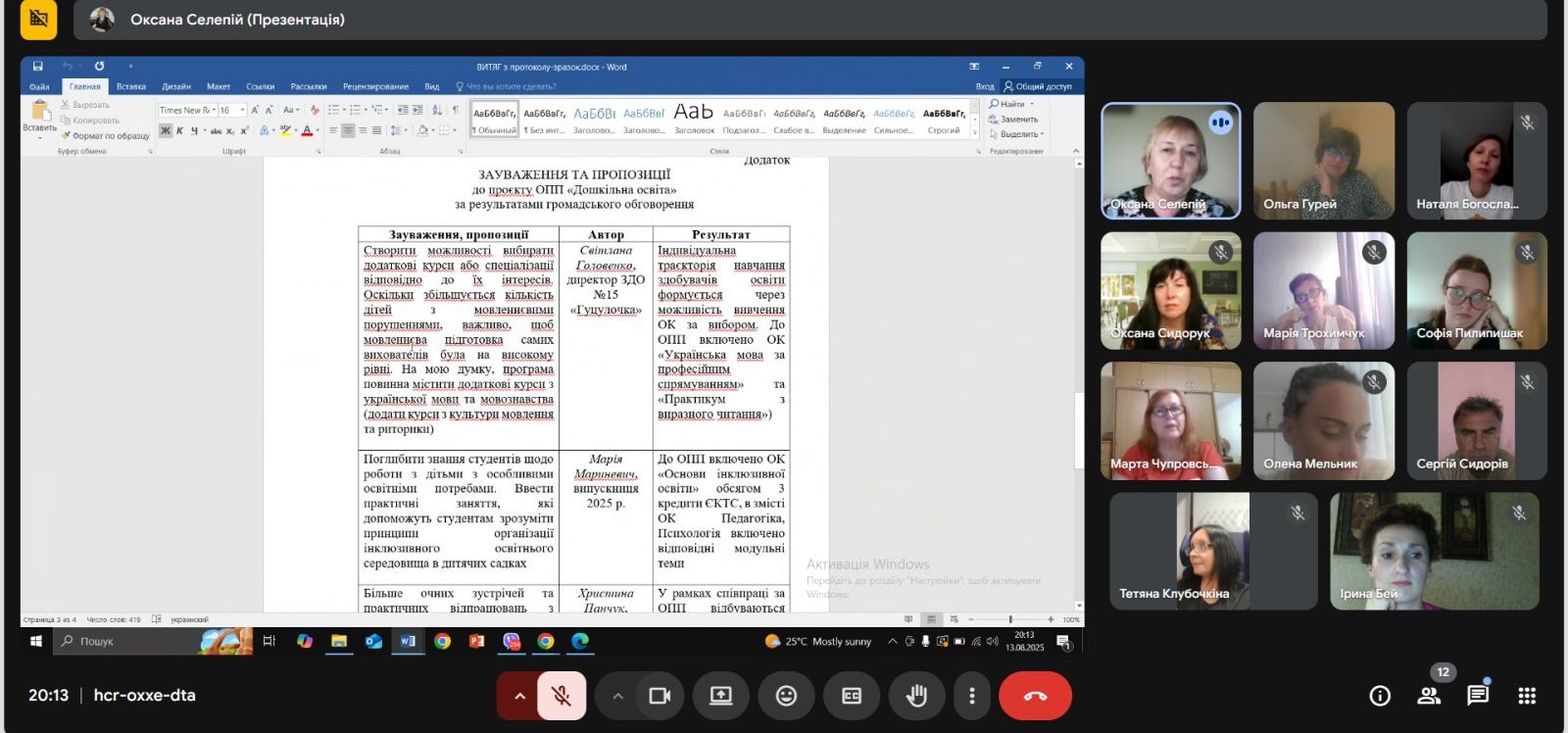Image resolution: width=1568 pixels, height=733 pixels.
Task: Toggle underline Ч formatting
Action: [x=194, y=130]
